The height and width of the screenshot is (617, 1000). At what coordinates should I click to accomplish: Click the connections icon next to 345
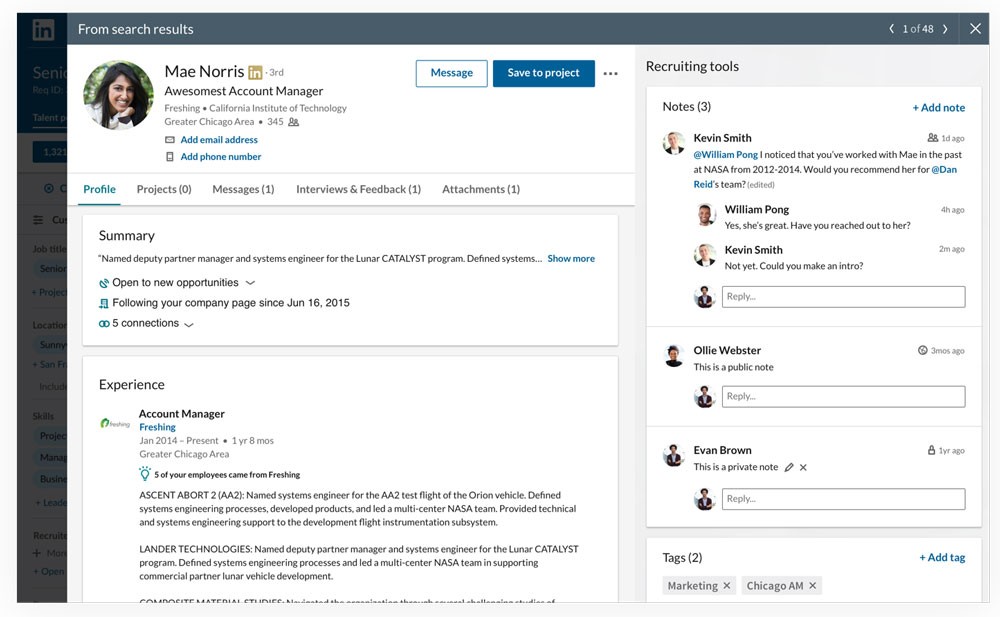tap(293, 122)
